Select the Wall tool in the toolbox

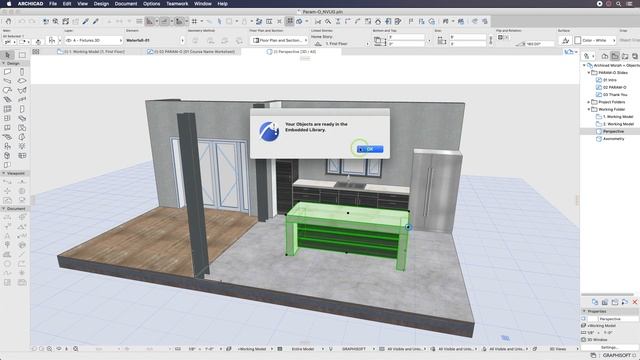(7, 72)
